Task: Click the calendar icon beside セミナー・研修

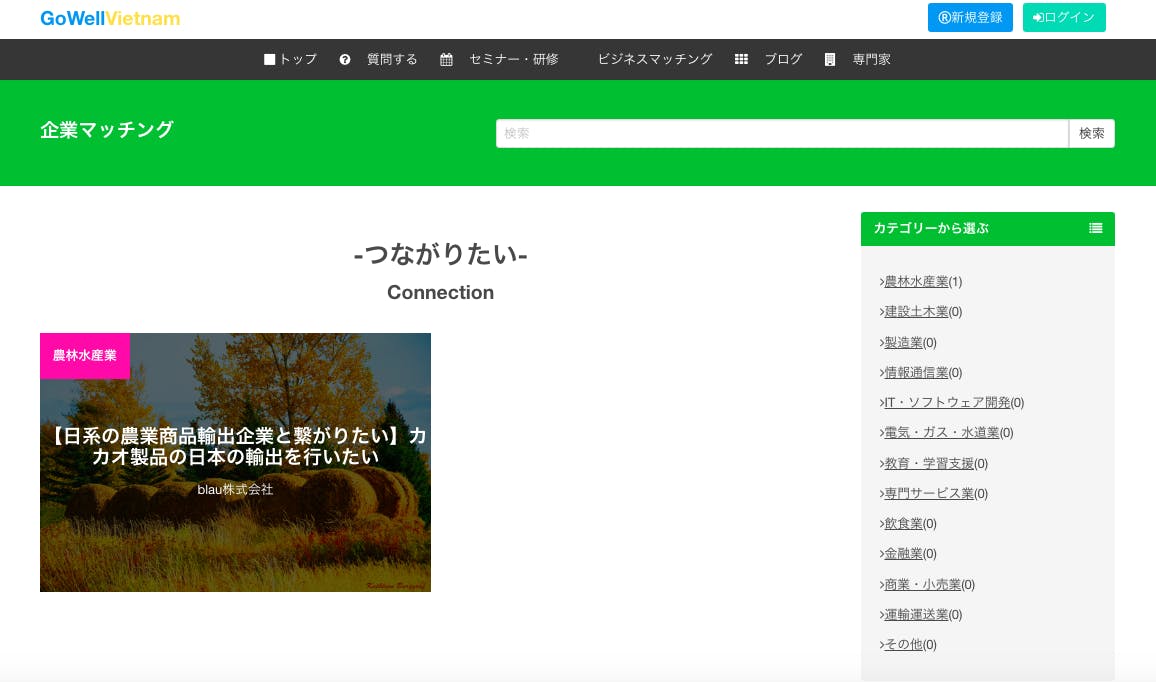Action: [446, 60]
